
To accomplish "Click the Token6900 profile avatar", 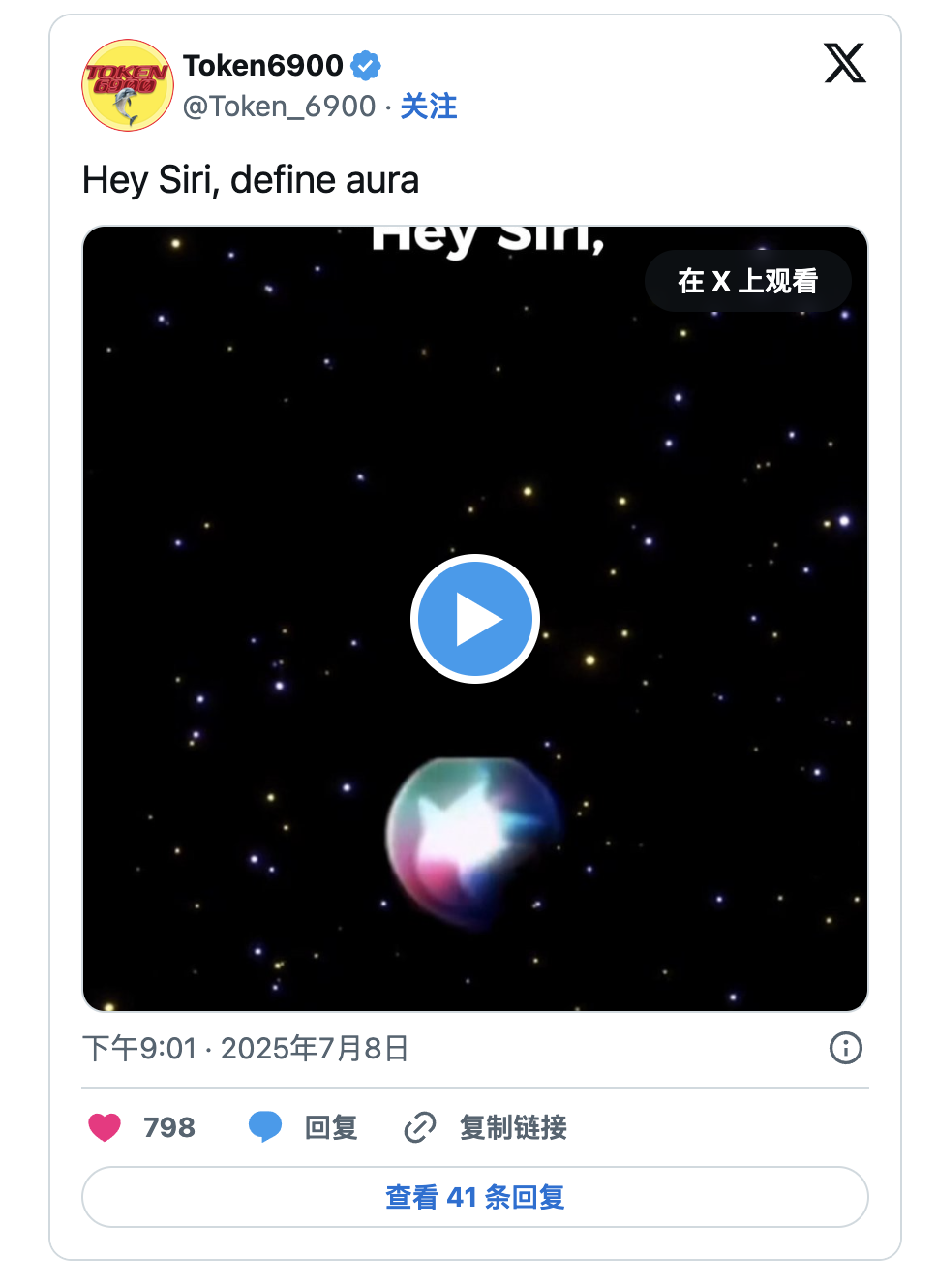I will click(128, 85).
